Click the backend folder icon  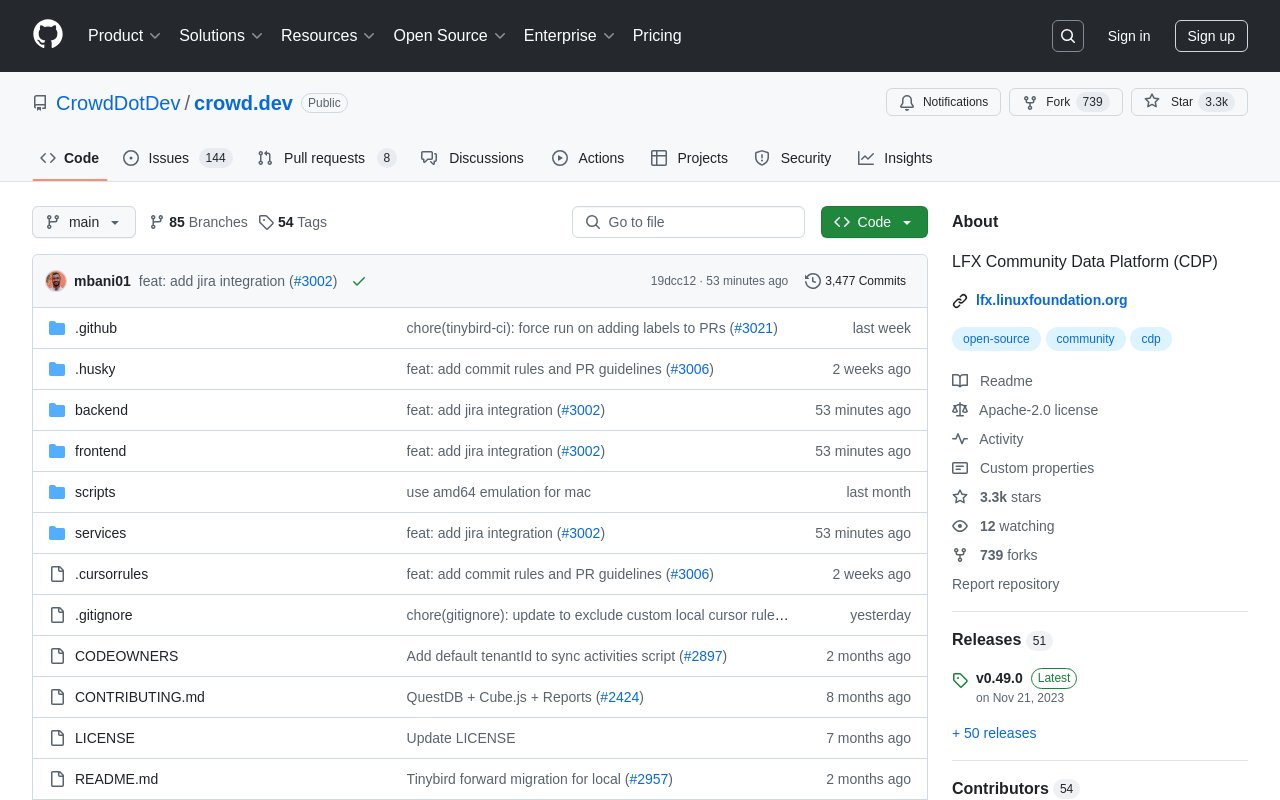(57, 410)
